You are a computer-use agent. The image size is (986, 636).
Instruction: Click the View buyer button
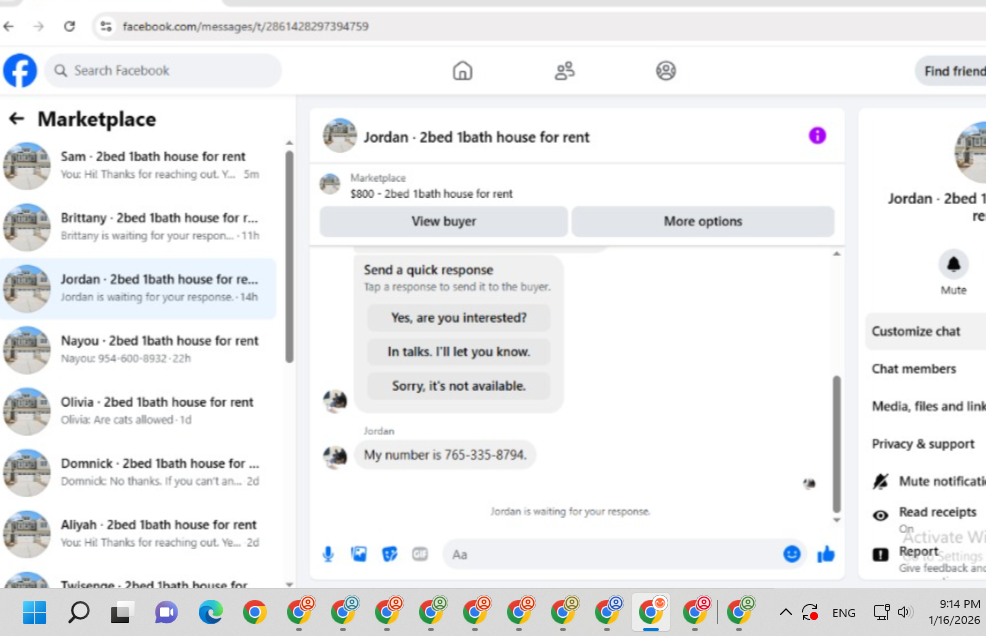click(x=443, y=221)
